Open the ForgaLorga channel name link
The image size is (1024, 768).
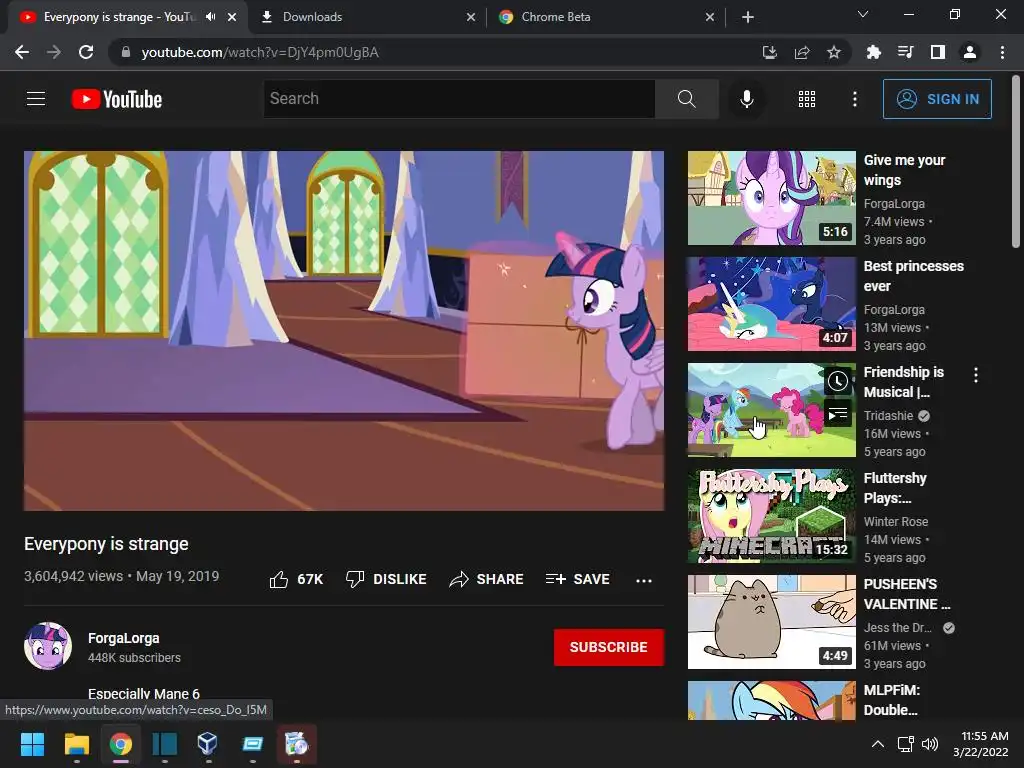click(123, 638)
